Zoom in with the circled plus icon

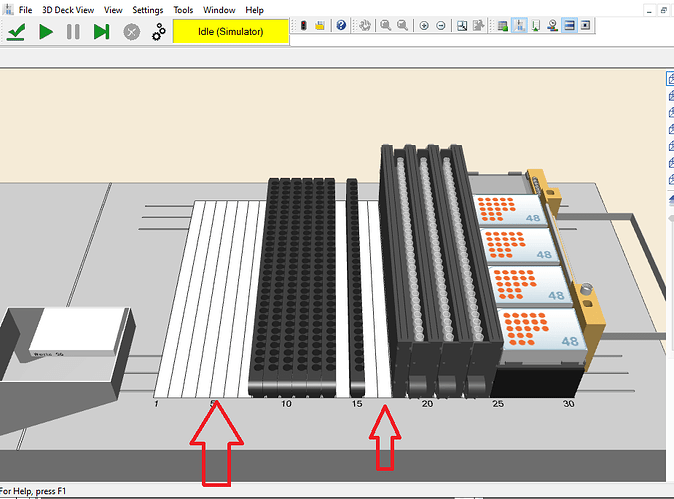(x=424, y=26)
